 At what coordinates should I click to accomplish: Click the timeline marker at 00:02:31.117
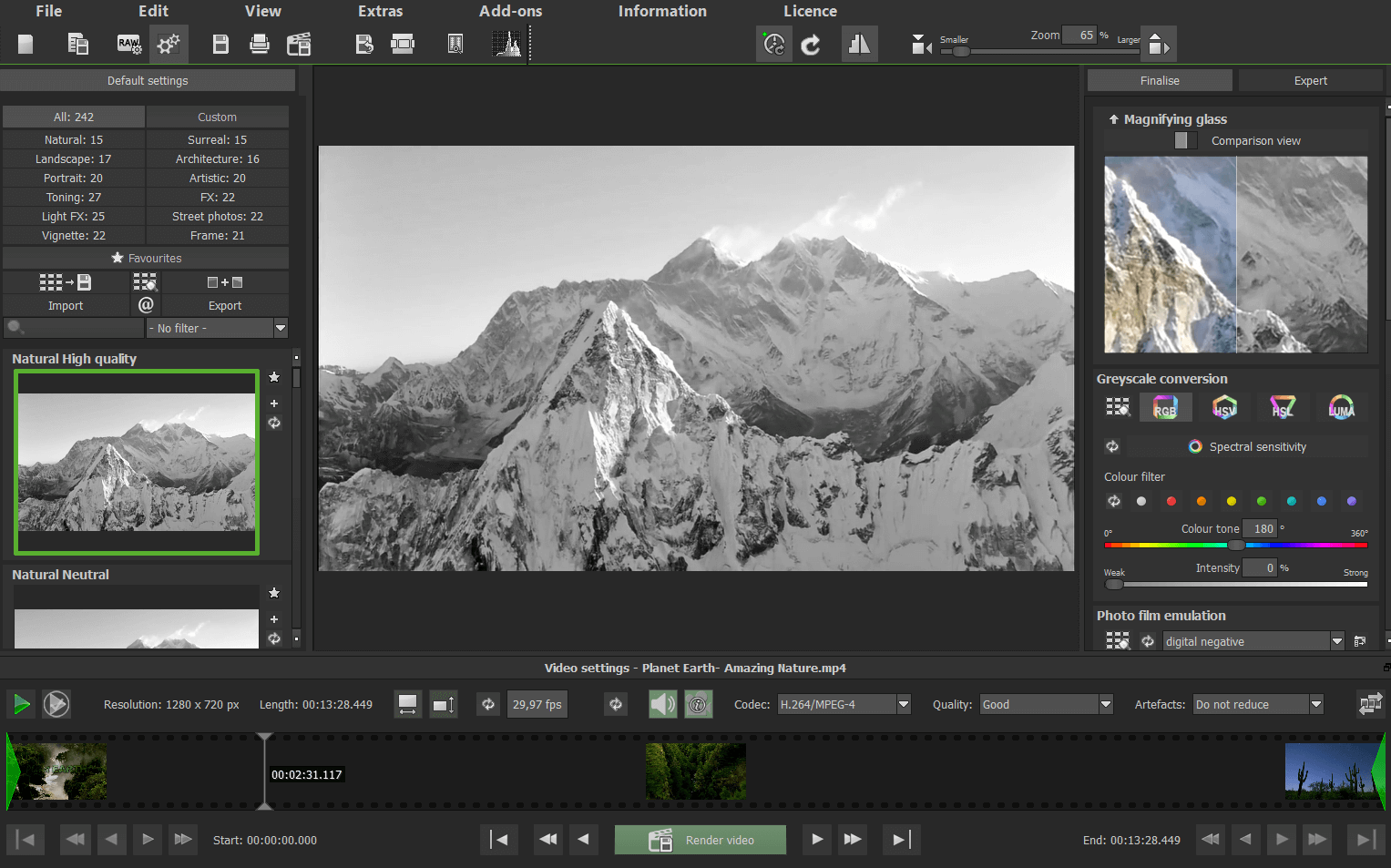(x=264, y=771)
